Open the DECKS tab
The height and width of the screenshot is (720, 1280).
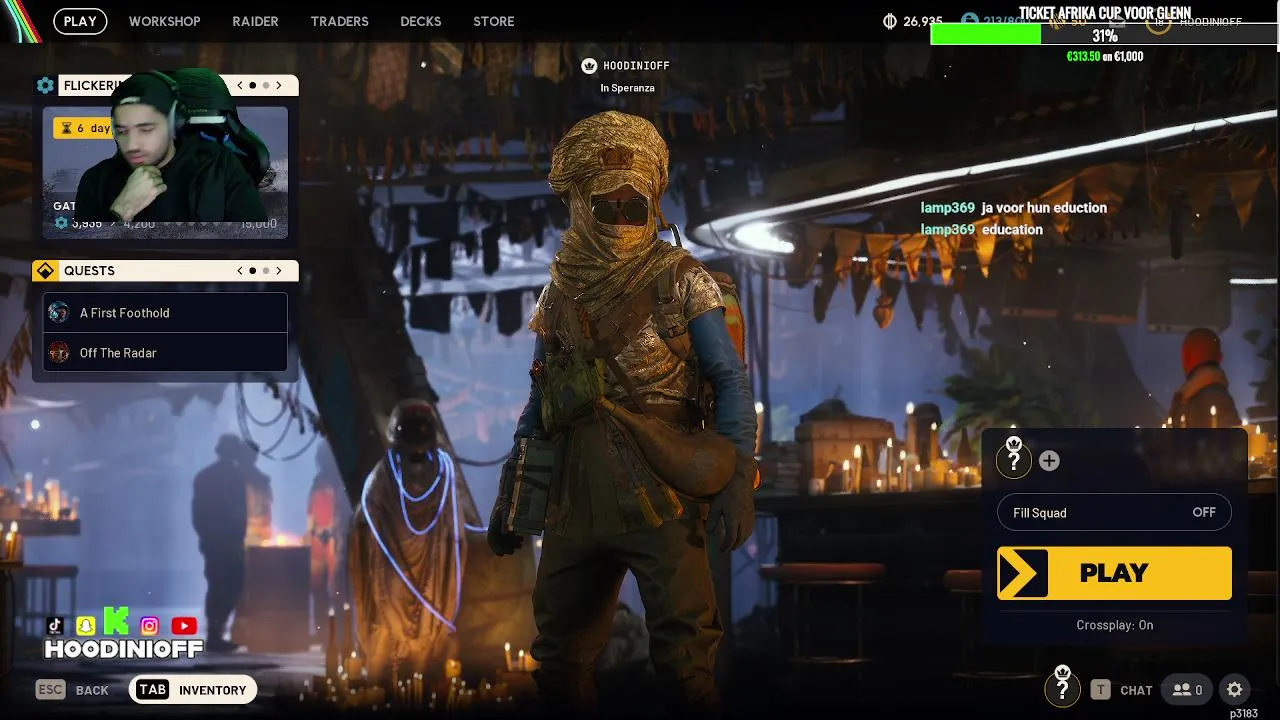[420, 21]
